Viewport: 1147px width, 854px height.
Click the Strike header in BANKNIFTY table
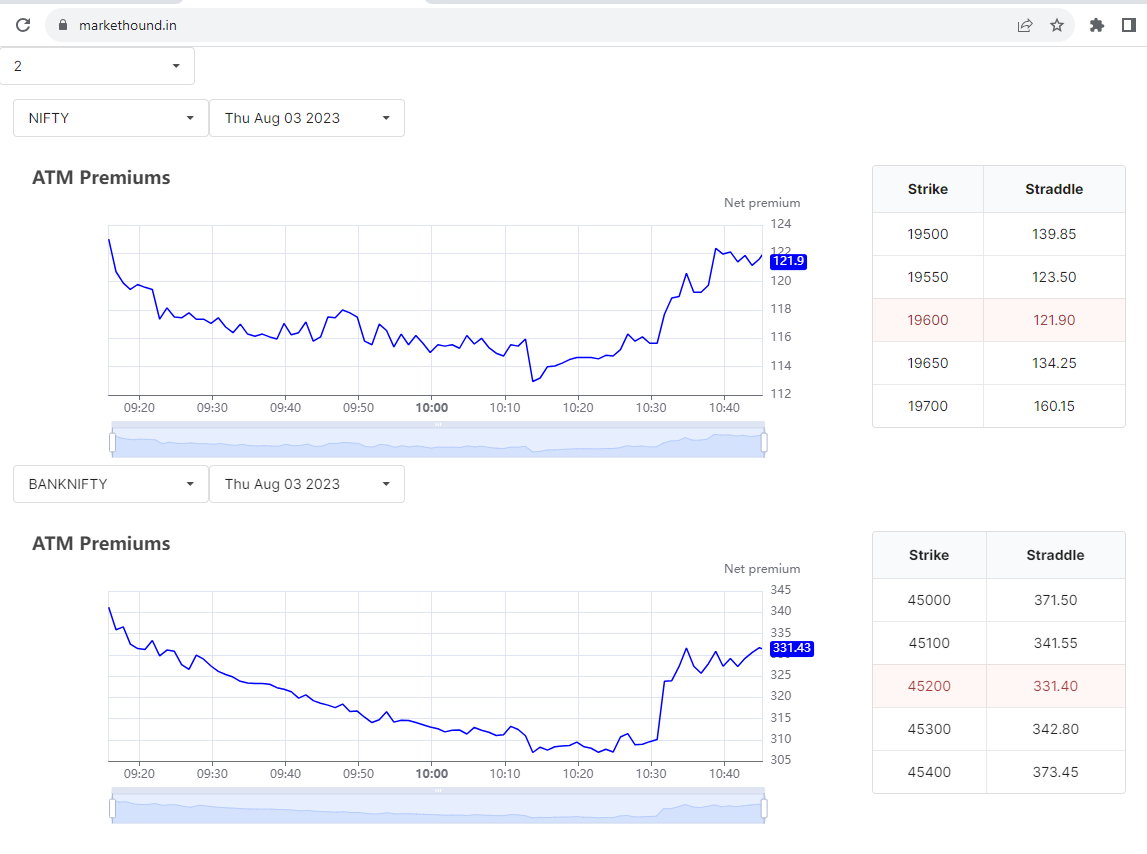click(x=928, y=555)
